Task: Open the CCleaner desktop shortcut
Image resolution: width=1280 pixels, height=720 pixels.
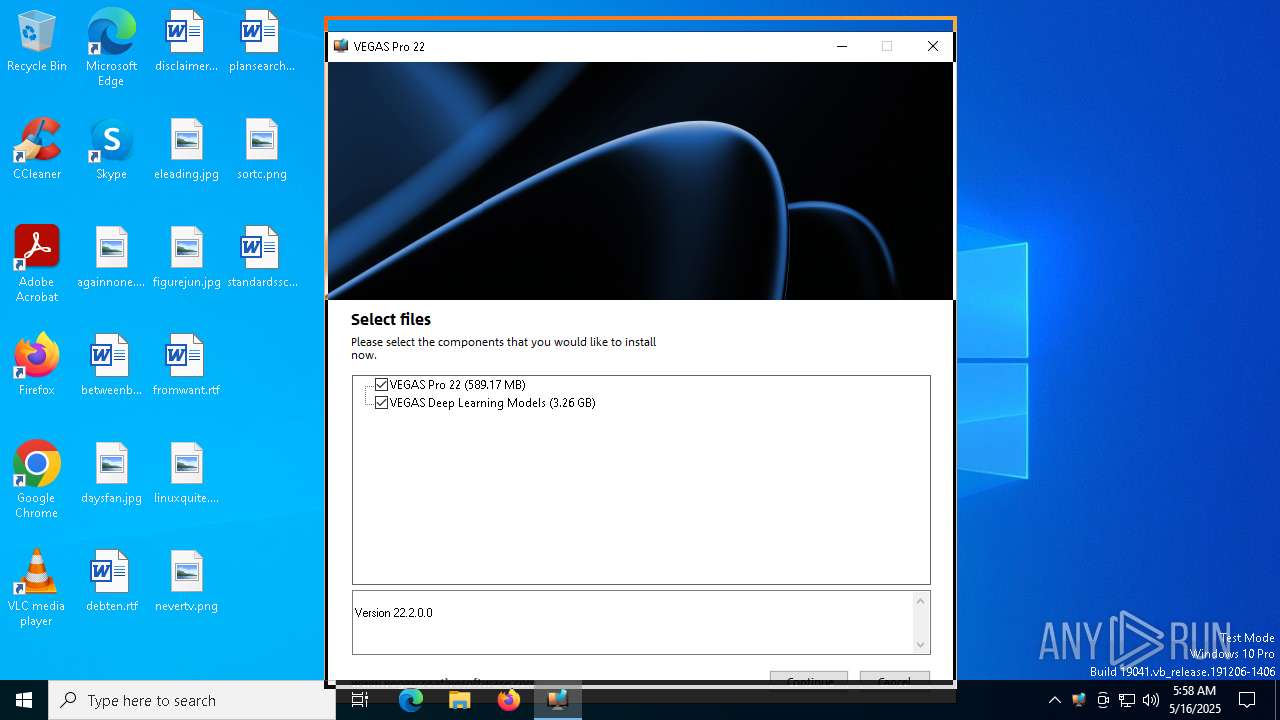Action: click(37, 150)
